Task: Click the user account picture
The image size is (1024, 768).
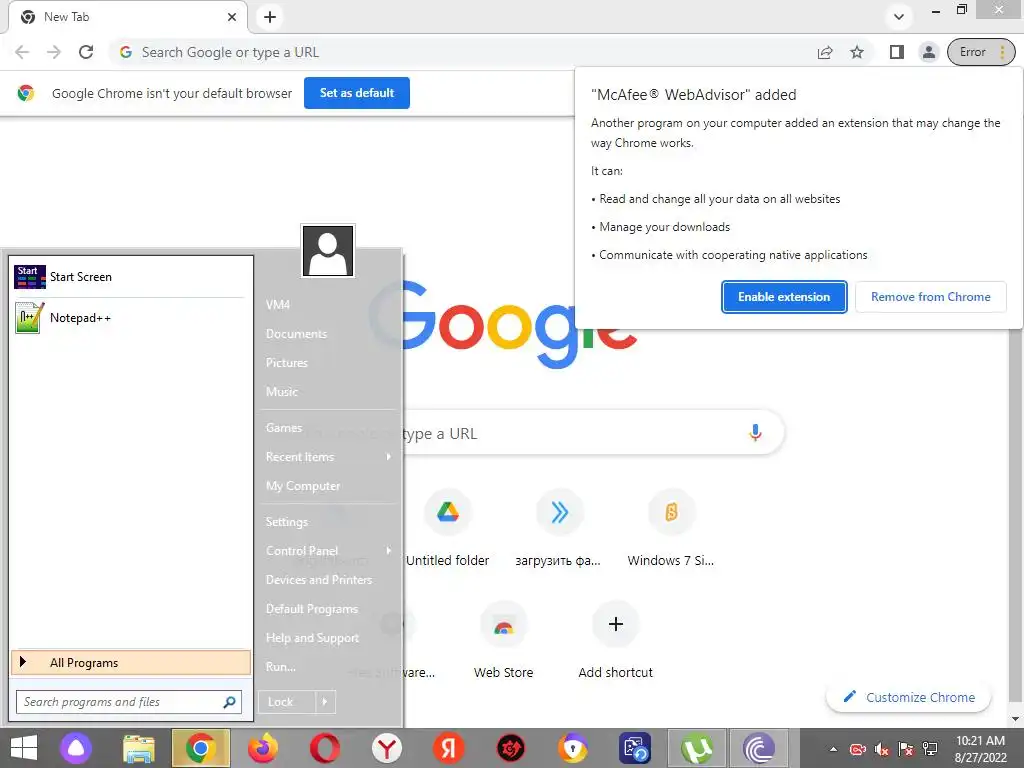Action: tap(328, 251)
